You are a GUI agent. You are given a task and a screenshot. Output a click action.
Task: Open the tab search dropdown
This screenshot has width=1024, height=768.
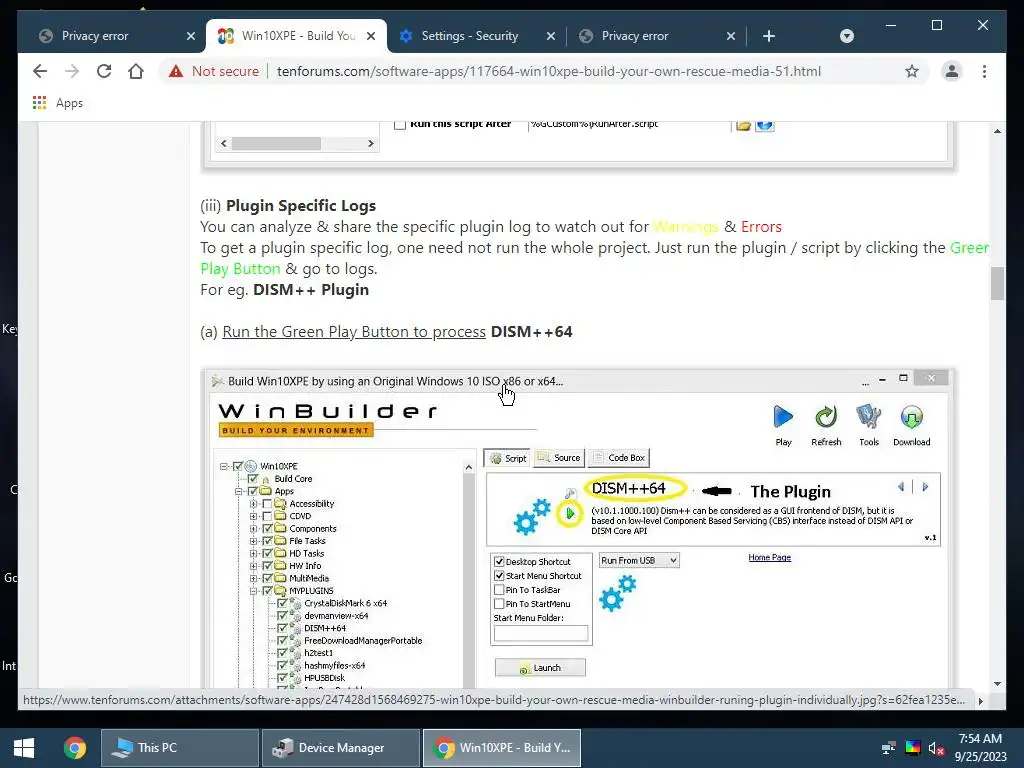click(x=847, y=36)
